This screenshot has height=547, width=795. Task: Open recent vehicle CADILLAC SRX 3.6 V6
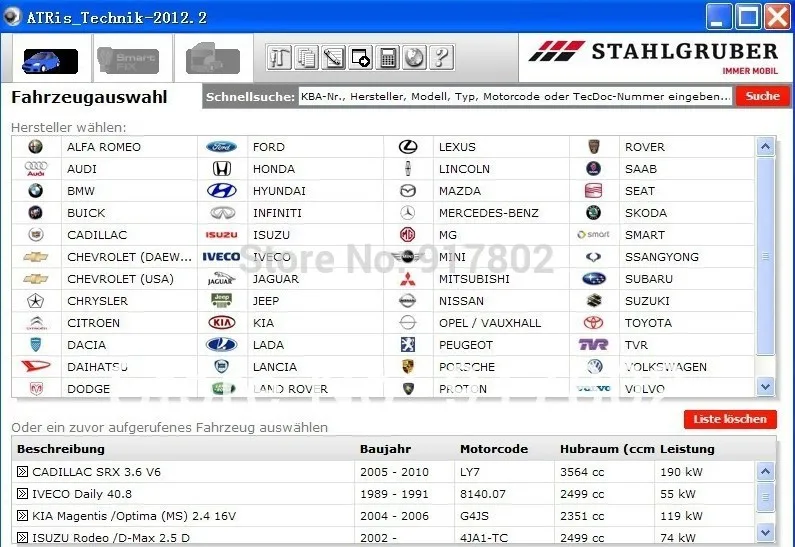[x=96, y=472]
